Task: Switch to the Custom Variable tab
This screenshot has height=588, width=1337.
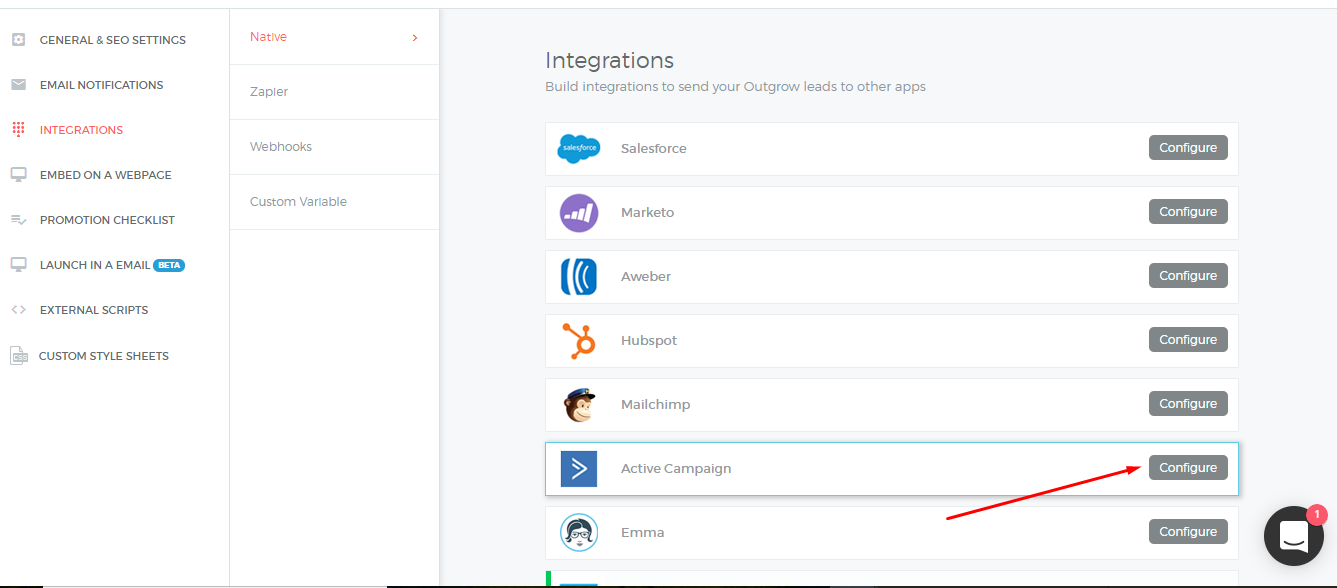Action: 334,202
